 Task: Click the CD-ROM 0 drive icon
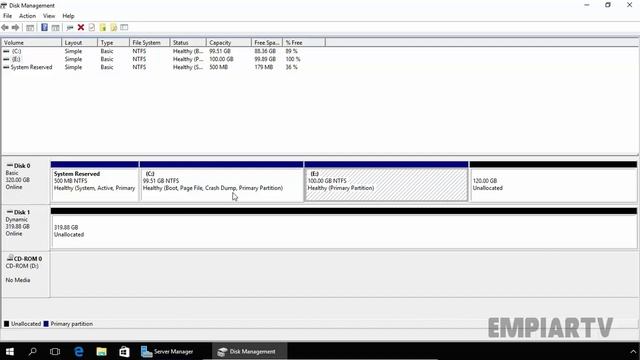pyautogui.click(x=9, y=258)
